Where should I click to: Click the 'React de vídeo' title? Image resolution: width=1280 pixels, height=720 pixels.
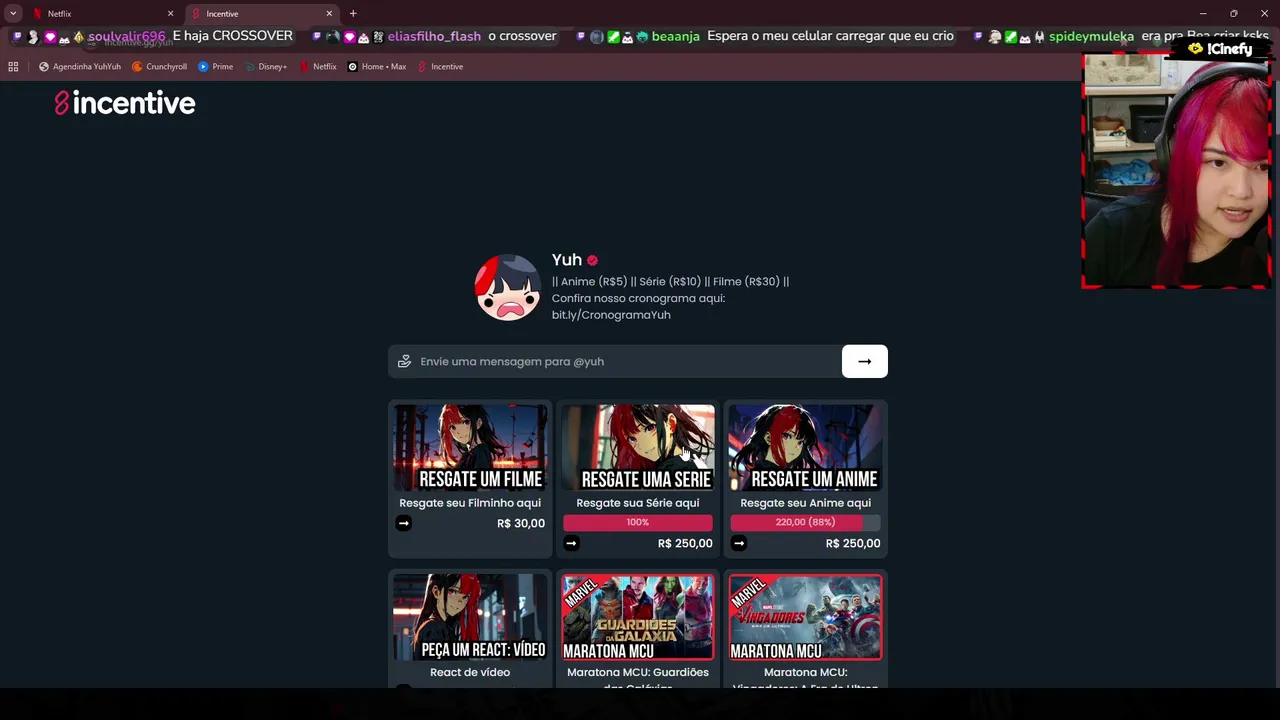click(x=470, y=673)
